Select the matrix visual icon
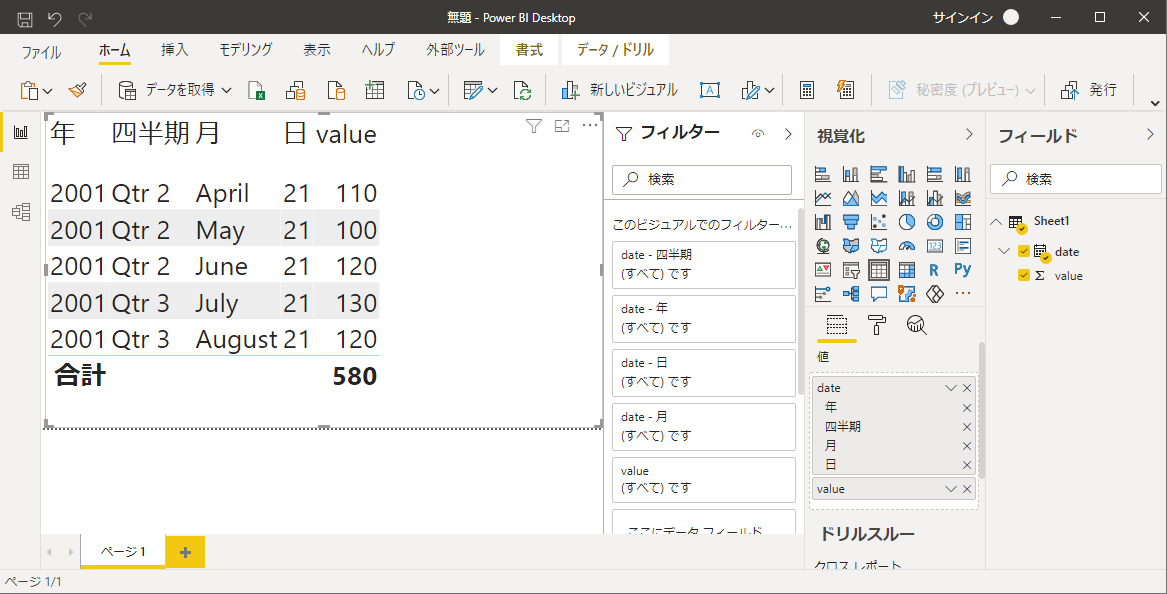The image size is (1167, 594). pyautogui.click(x=907, y=269)
